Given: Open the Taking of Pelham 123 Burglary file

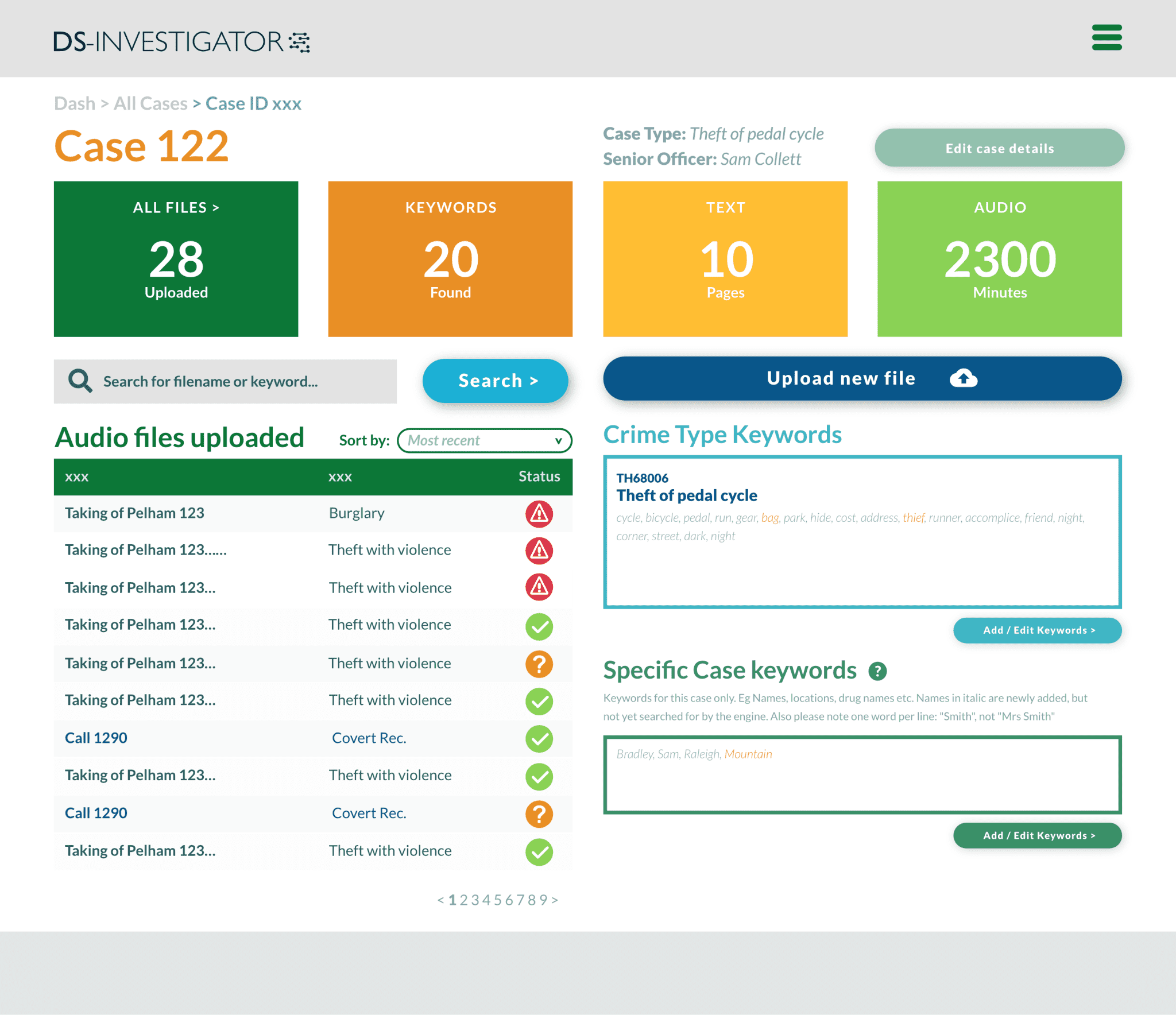Looking at the screenshot, I should coord(134,513).
